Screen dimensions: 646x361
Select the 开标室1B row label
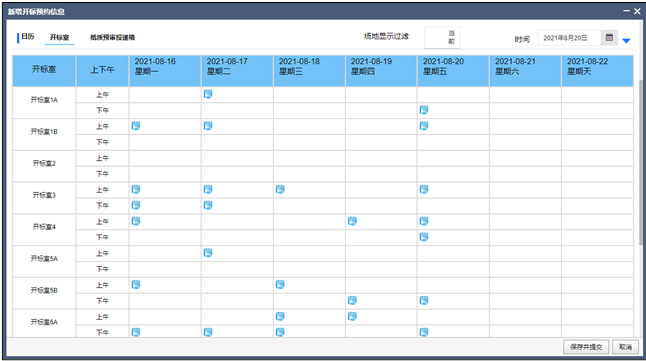[x=44, y=131]
